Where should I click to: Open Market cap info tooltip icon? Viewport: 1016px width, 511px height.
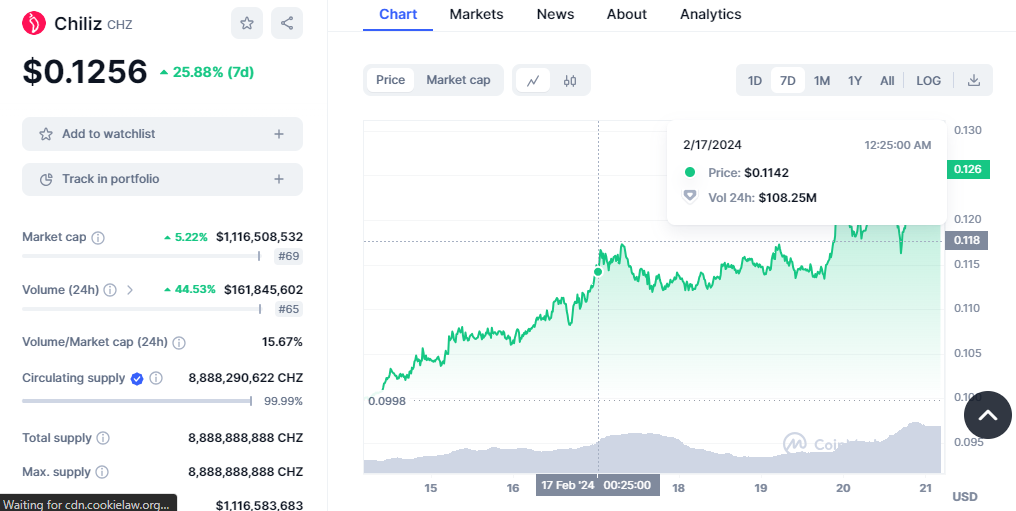(x=98, y=238)
